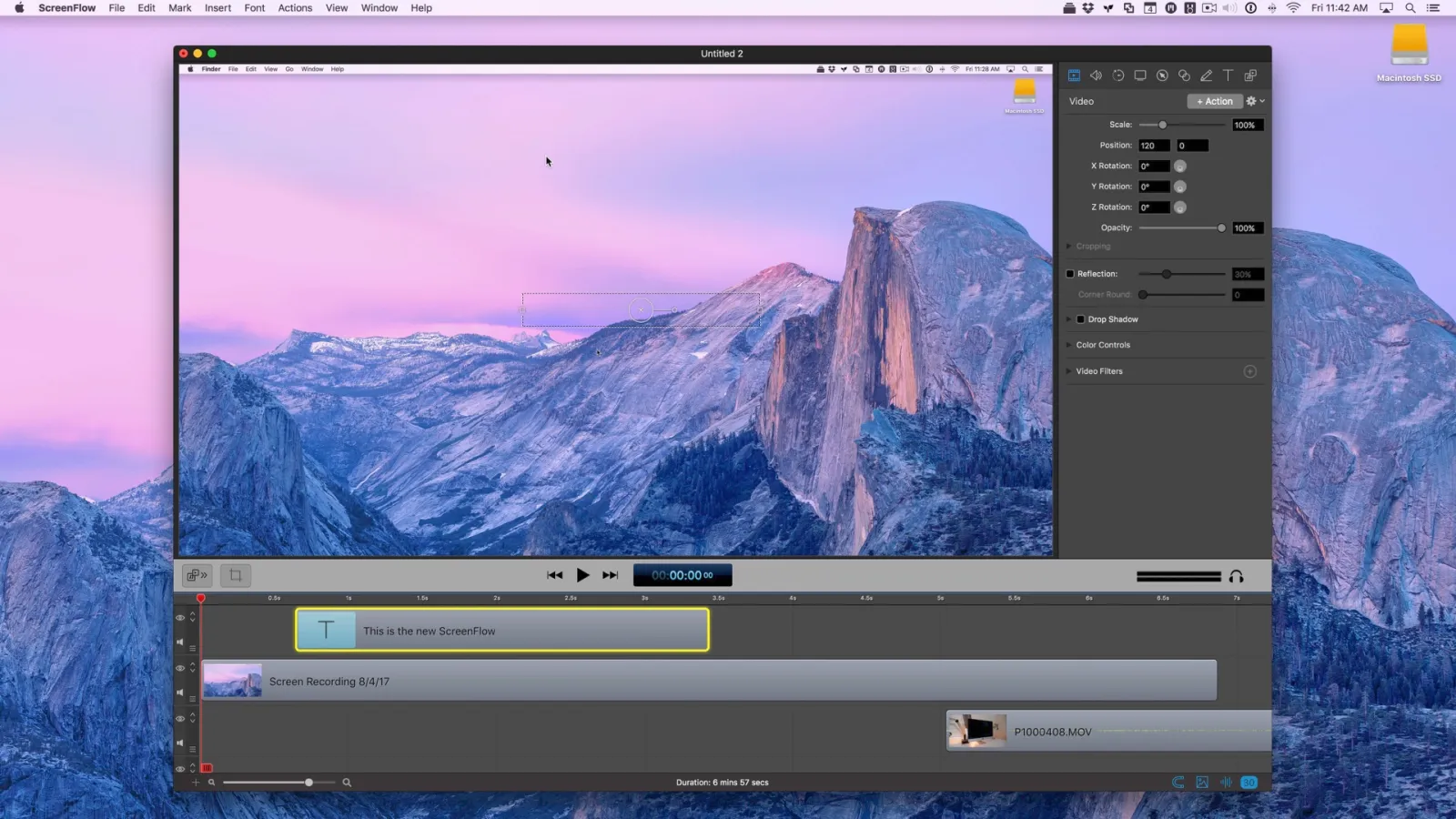Click the + Action button

click(1214, 100)
